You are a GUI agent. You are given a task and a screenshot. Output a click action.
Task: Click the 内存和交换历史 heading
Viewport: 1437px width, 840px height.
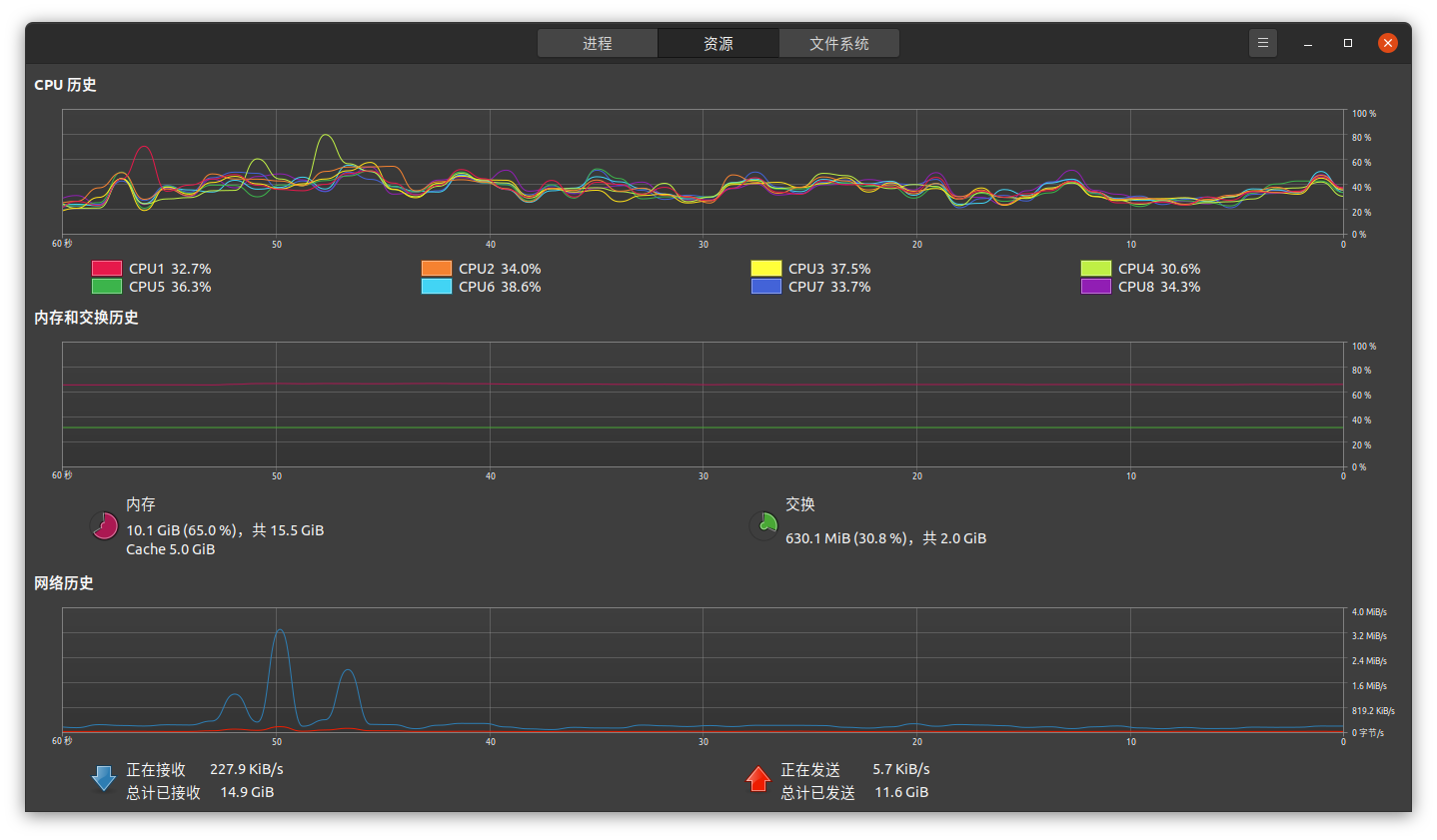tap(86, 318)
